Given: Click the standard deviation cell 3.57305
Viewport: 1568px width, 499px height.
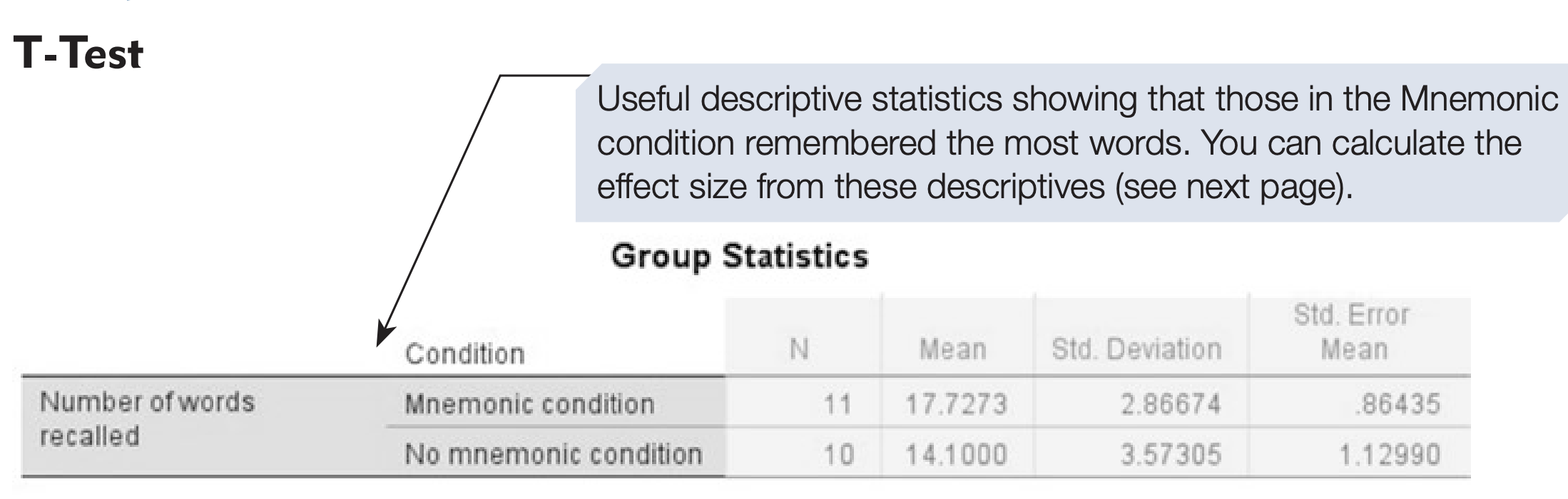Looking at the screenshot, I should pyautogui.click(x=1171, y=455).
